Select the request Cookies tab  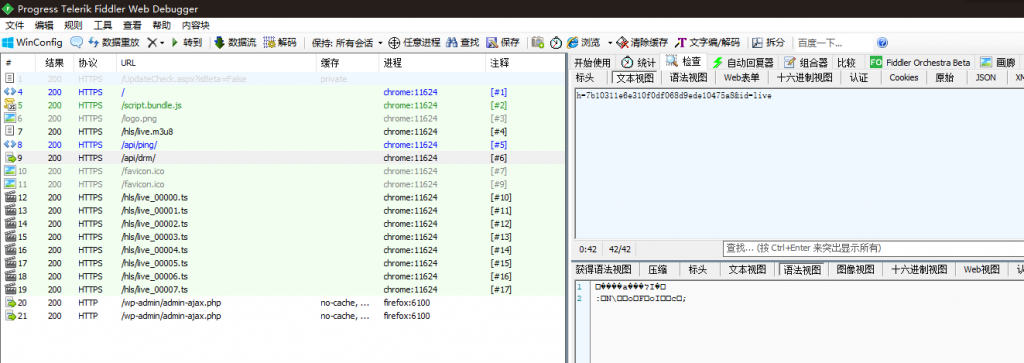(x=904, y=78)
